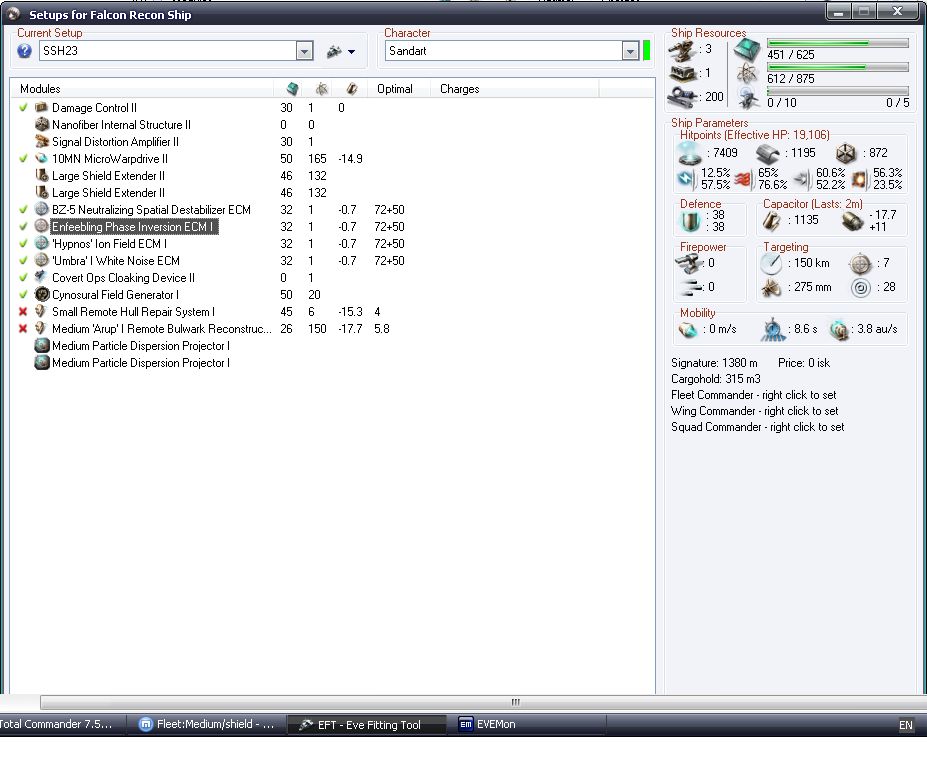Switch to Fleet:Medium/shield taskbar window
Image resolution: width=927 pixels, height=762 pixels.
click(x=206, y=724)
